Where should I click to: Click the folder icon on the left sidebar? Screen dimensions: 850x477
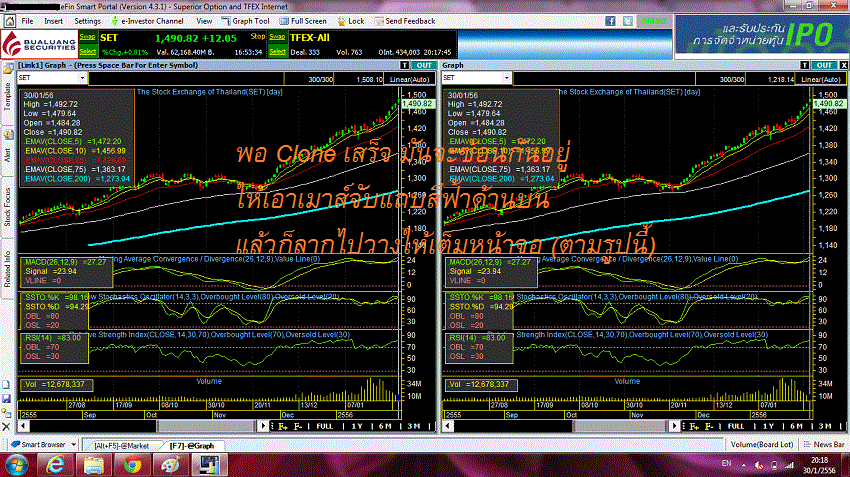coord(8,69)
